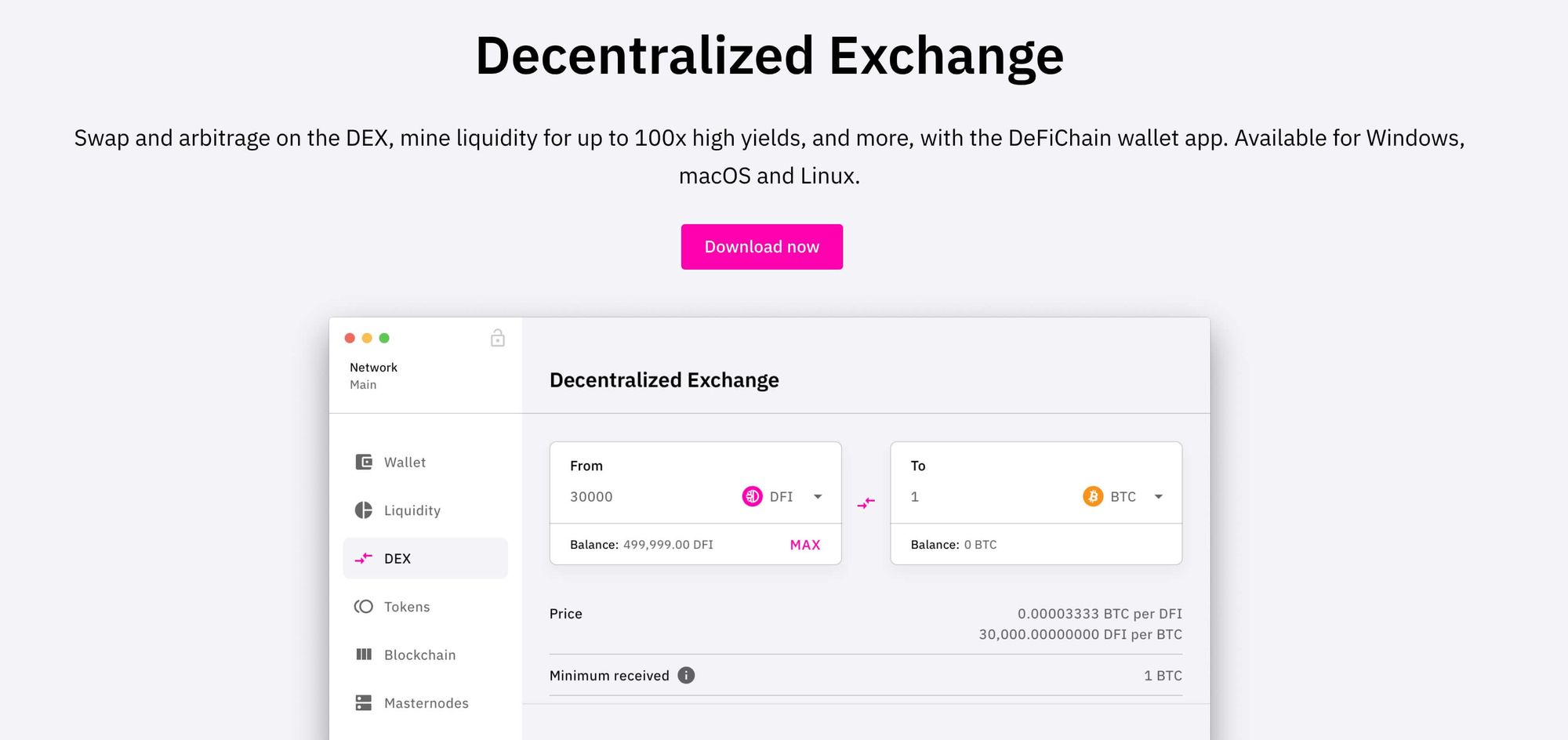Click the DEX swap arrows sidebar icon
The width and height of the screenshot is (1568, 740).
pos(364,559)
